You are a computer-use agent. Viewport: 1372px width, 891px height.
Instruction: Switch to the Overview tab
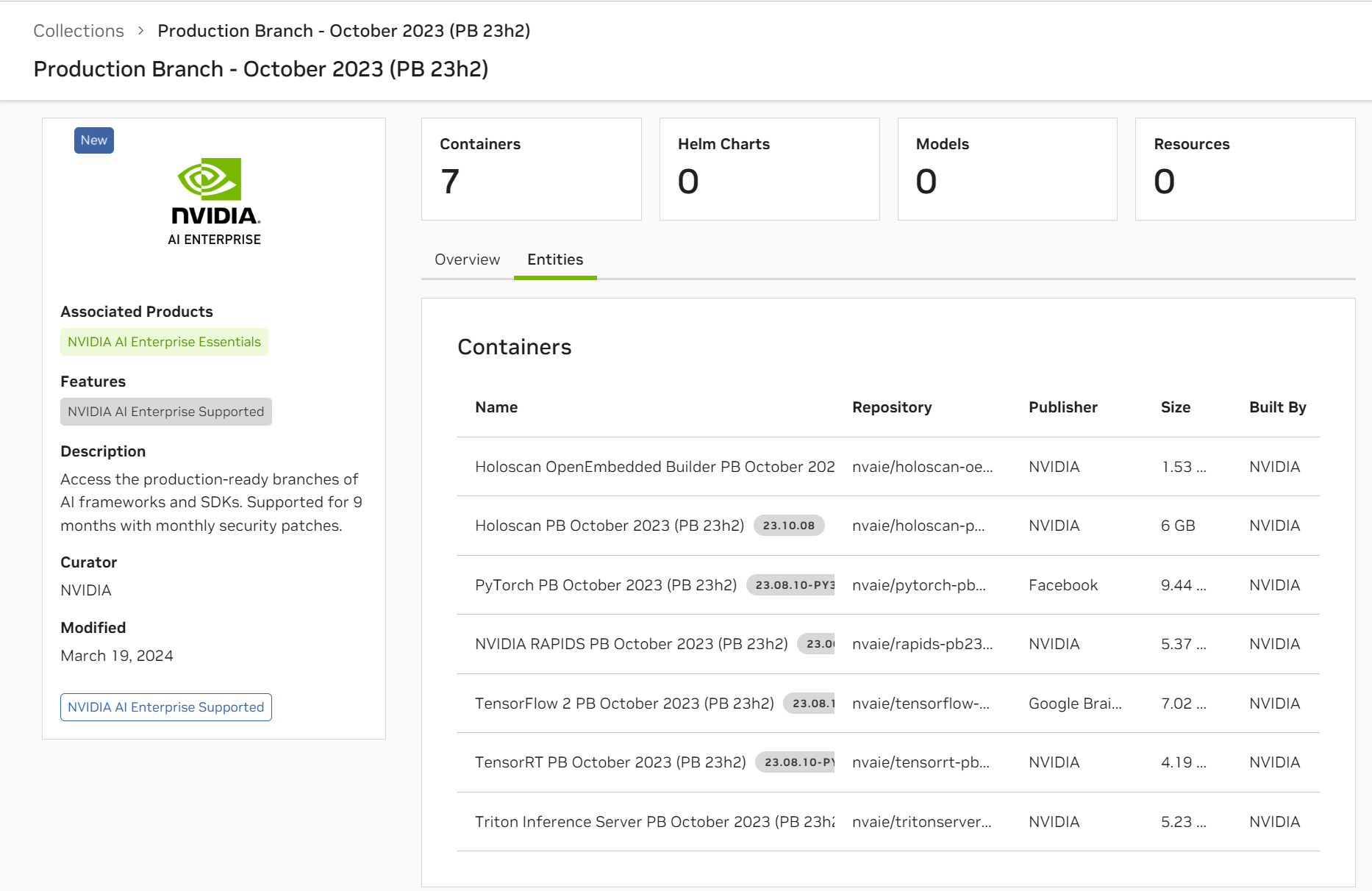pyautogui.click(x=467, y=260)
